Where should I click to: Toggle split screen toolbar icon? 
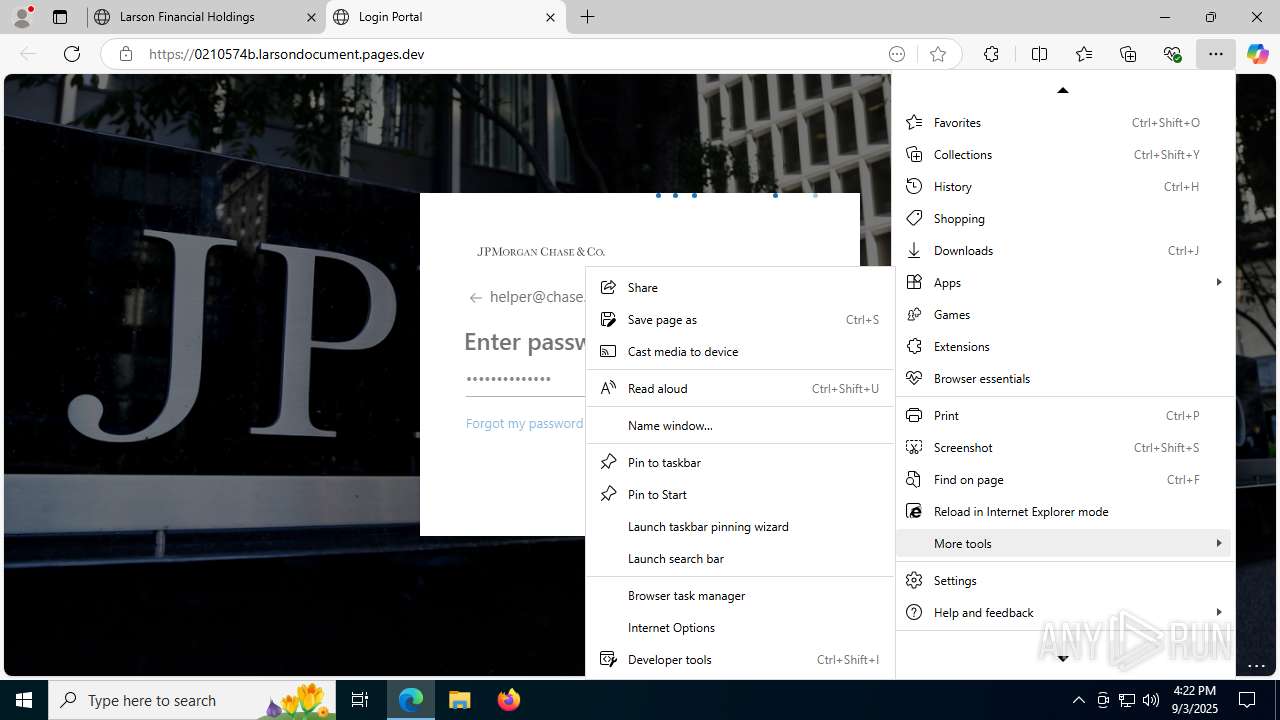1039,54
